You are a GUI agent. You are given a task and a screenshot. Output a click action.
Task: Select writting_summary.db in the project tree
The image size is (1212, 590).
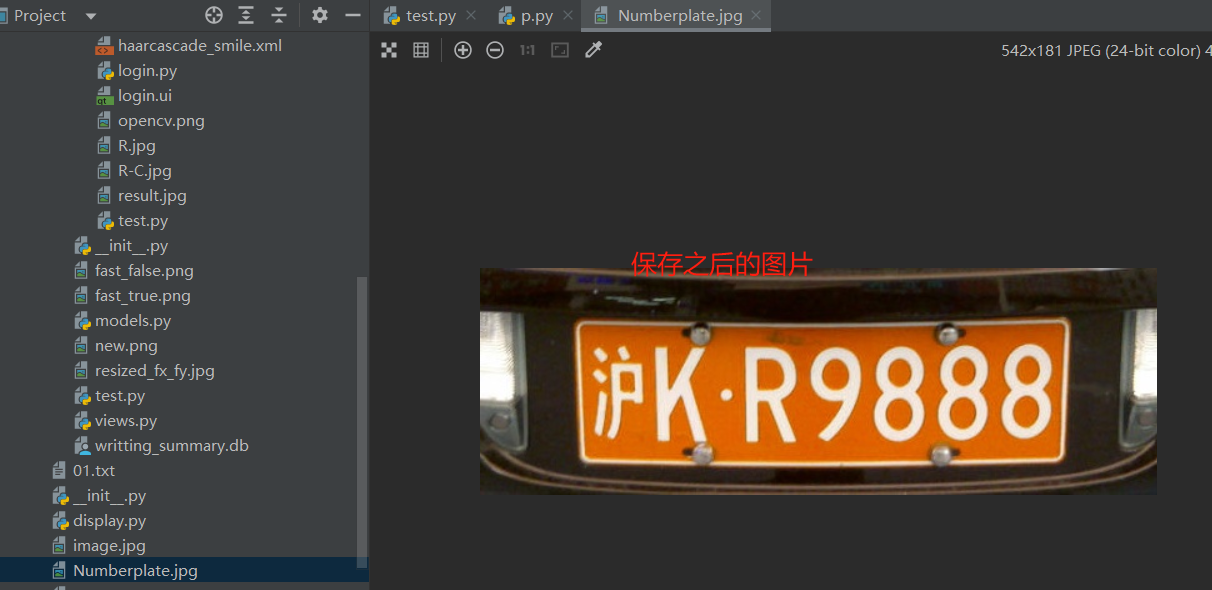click(172, 446)
